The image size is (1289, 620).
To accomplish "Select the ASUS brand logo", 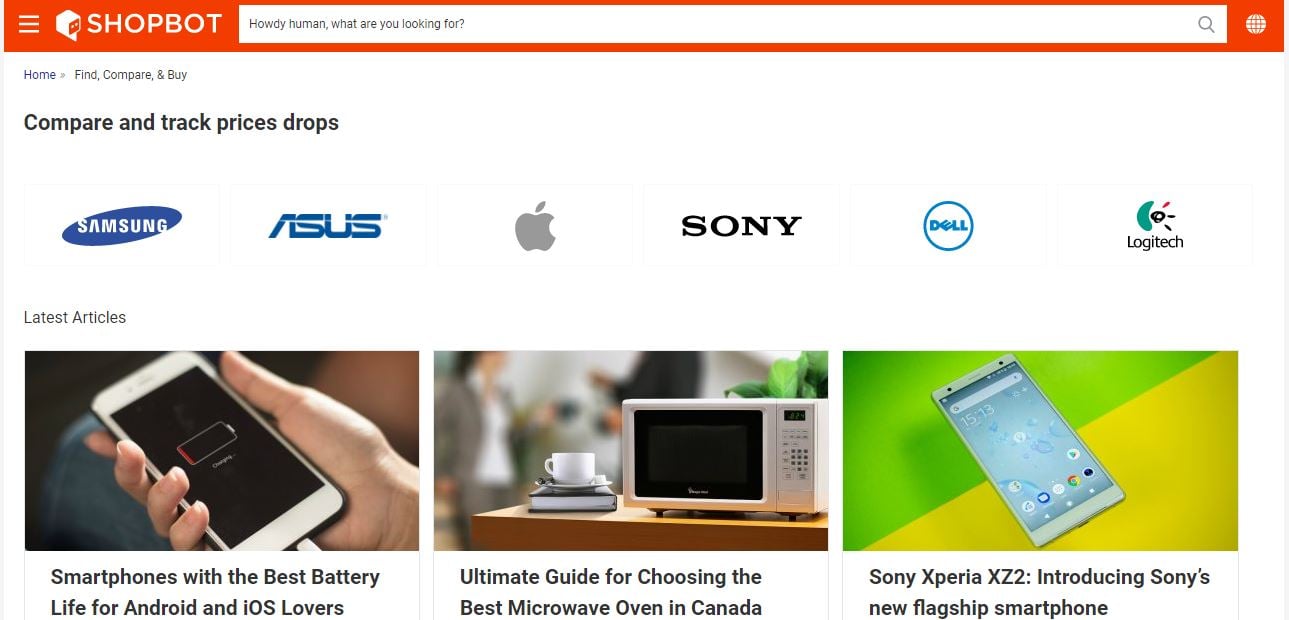I will click(x=328, y=225).
